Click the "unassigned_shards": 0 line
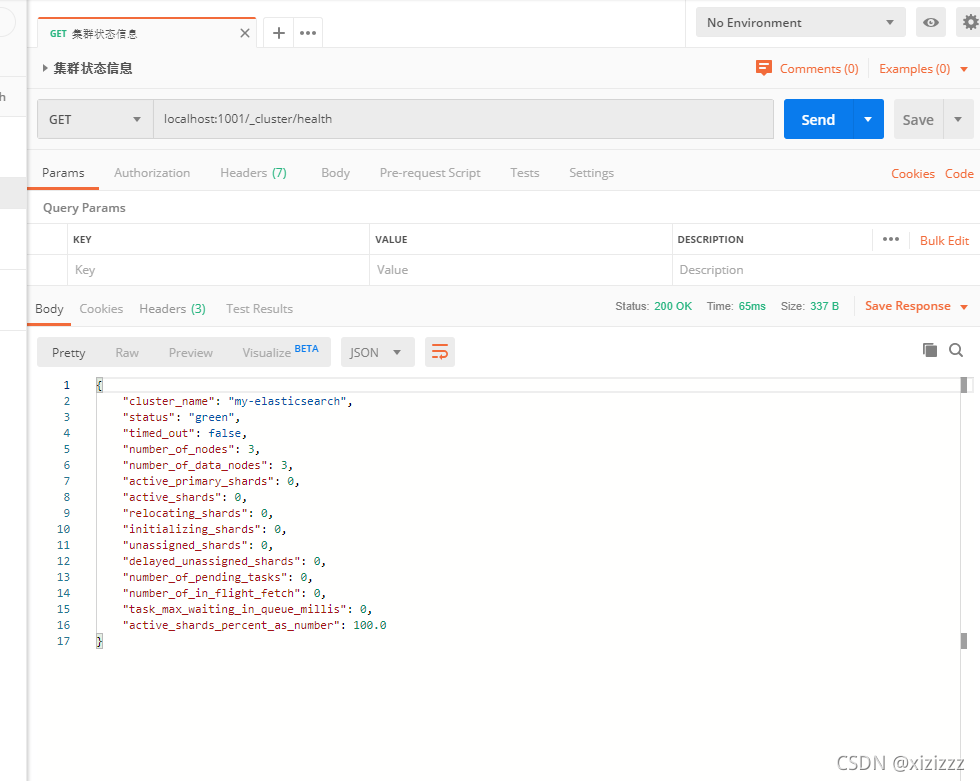Screen dimensions: 980x781 pos(198,545)
